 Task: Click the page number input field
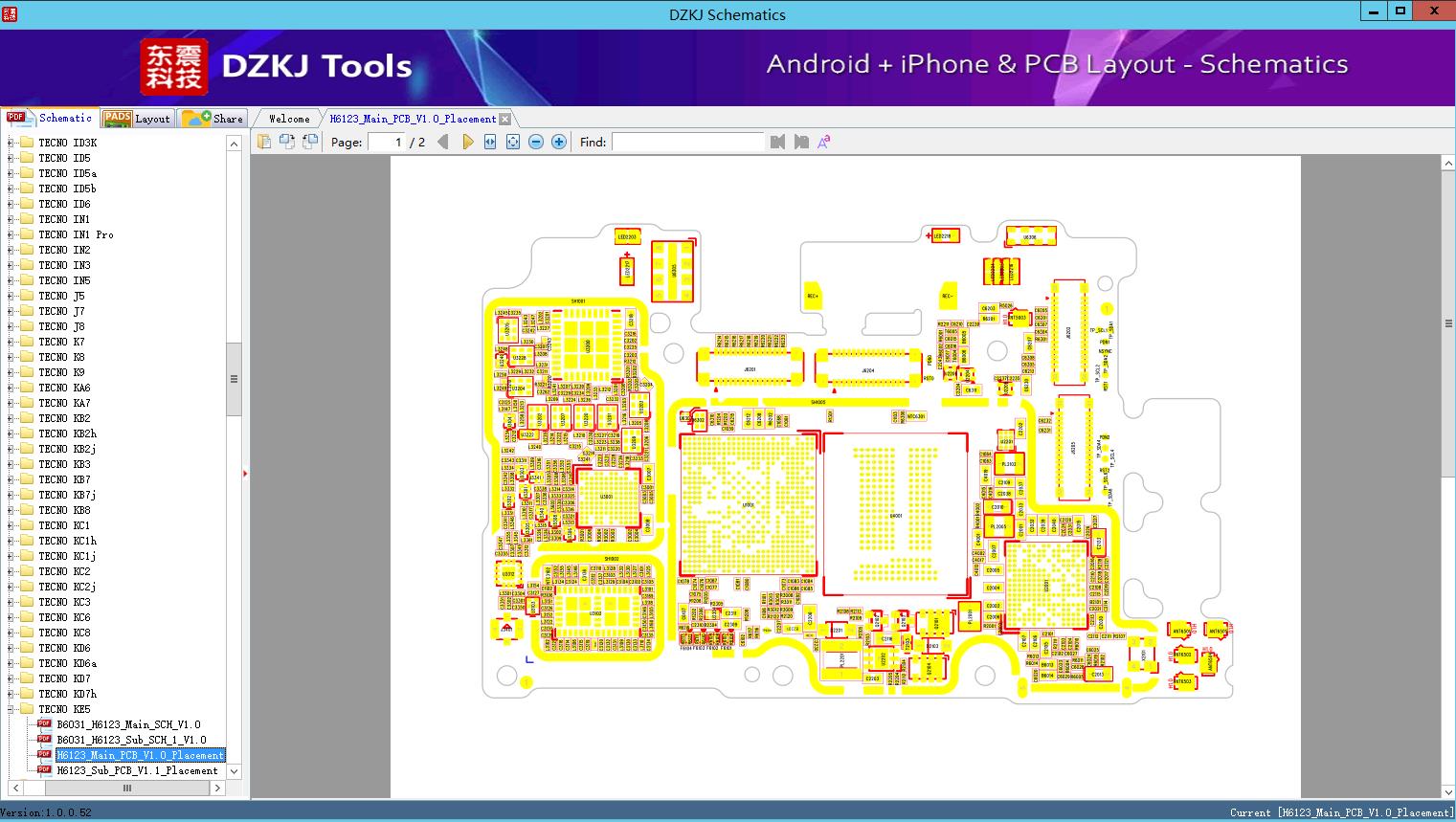(386, 142)
